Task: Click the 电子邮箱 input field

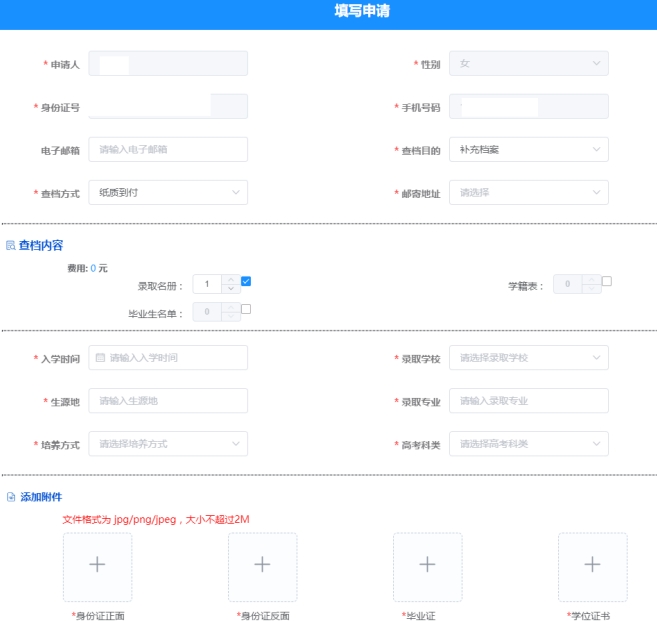Action: click(x=167, y=149)
